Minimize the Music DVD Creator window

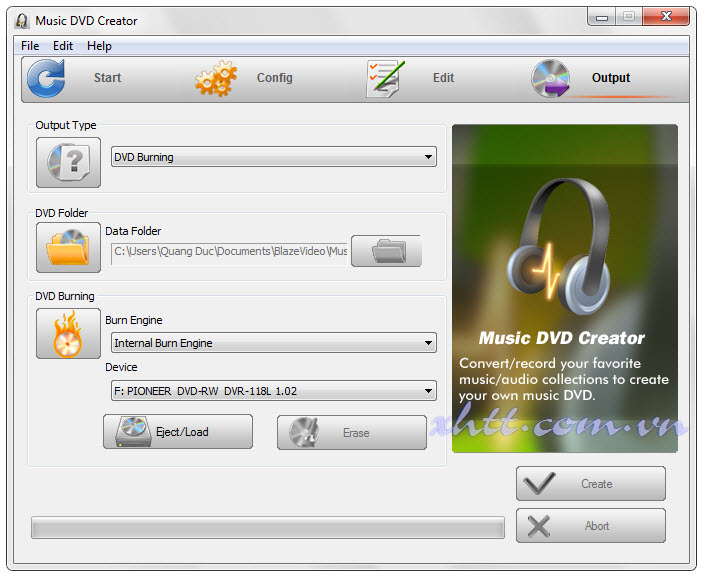(x=602, y=17)
